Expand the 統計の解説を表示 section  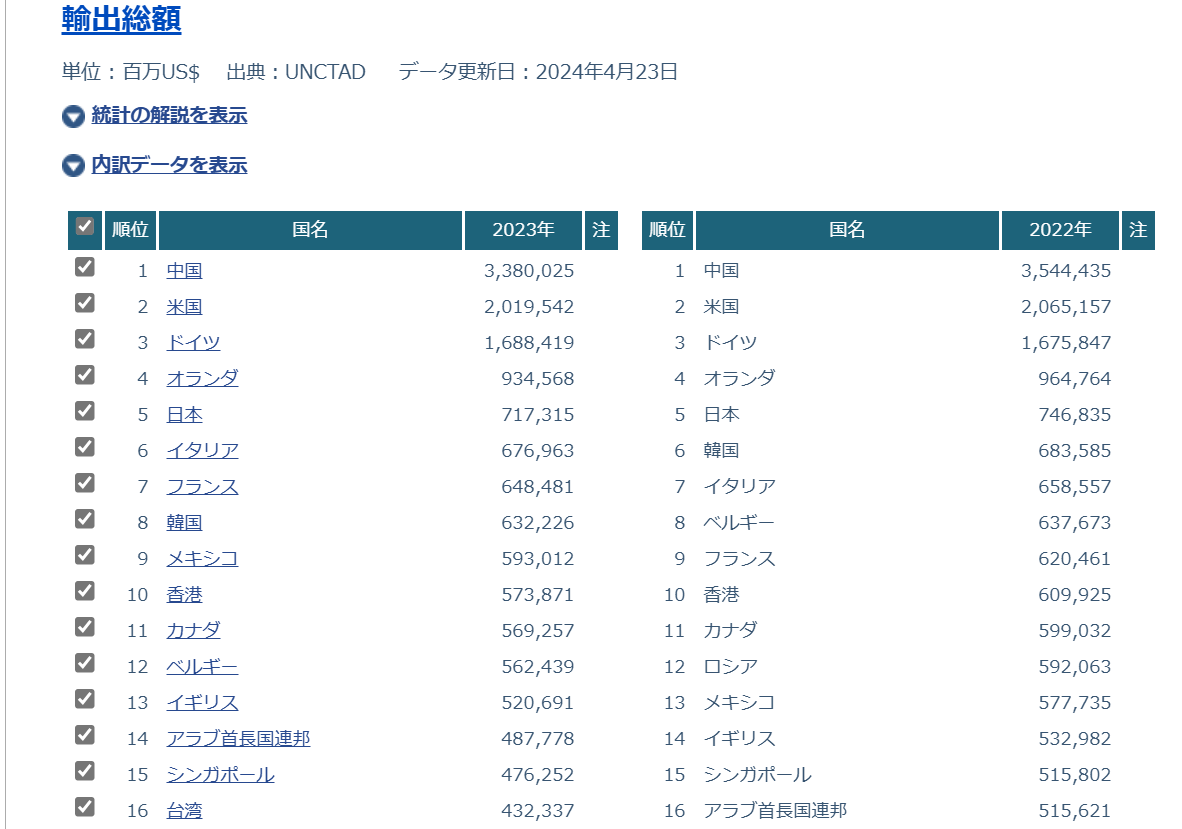coord(169,116)
